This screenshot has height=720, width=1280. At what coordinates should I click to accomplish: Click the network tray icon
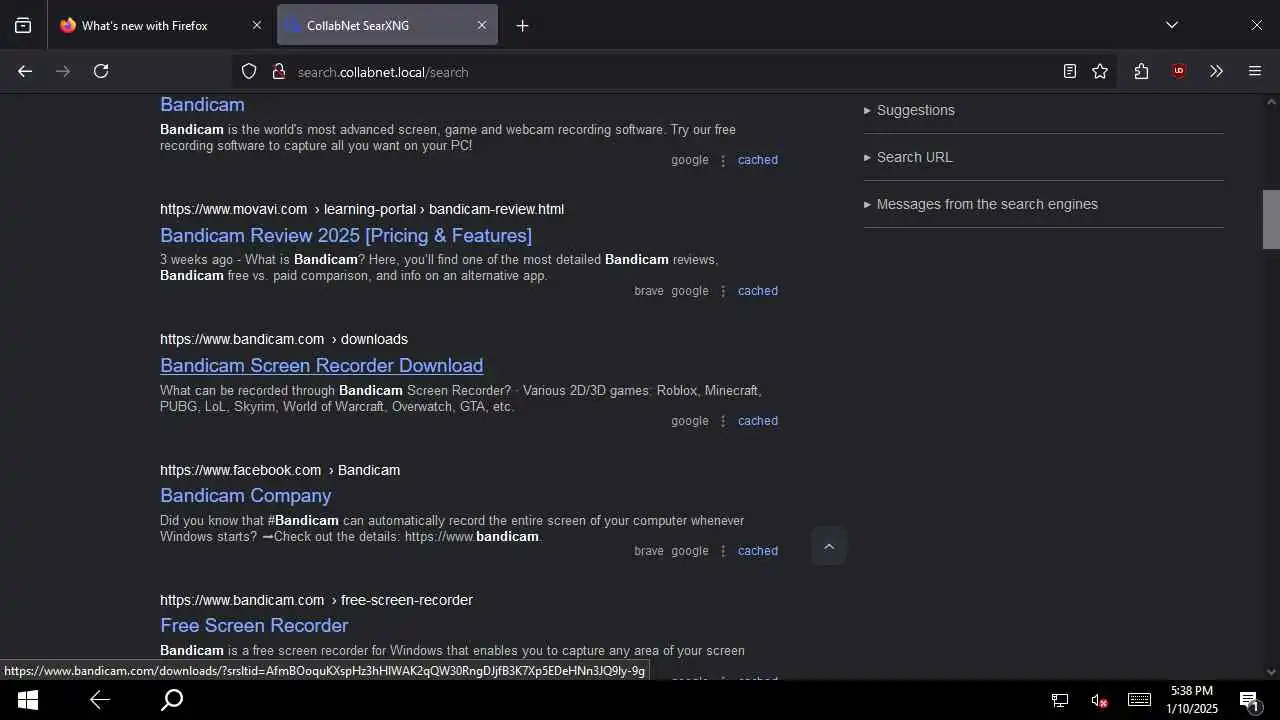click(x=1060, y=701)
